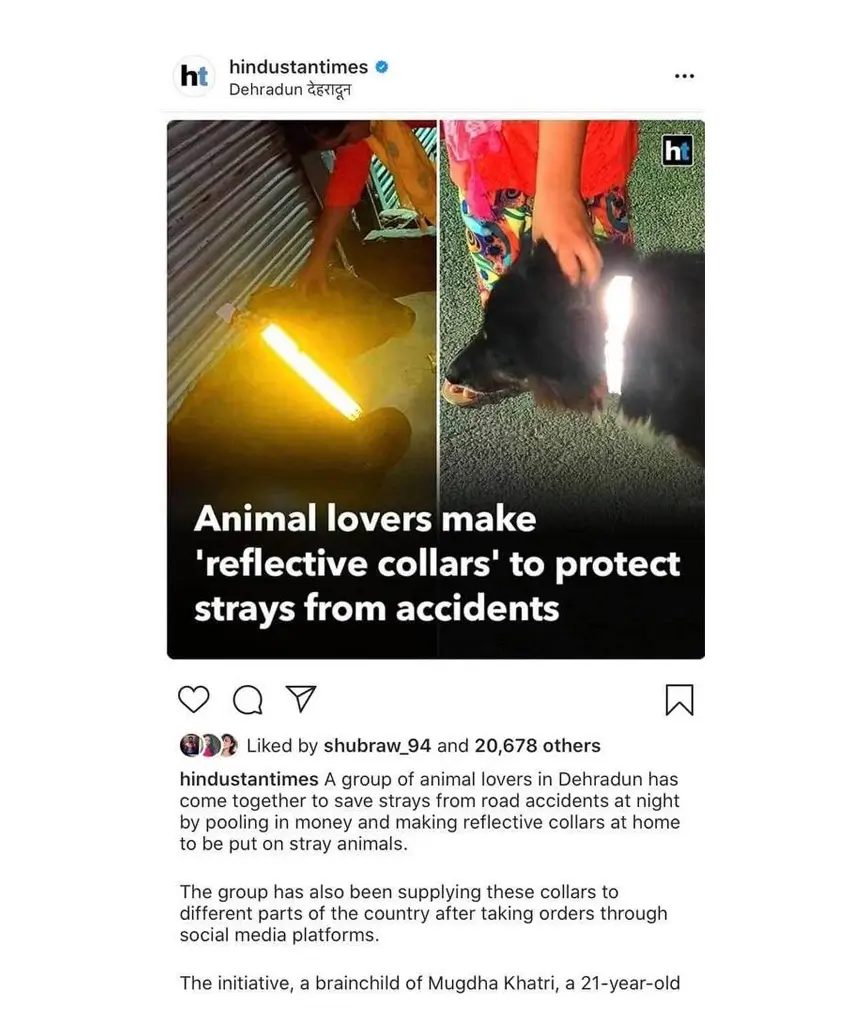Click caption paragraph about supplying collars
Screen dimensions: 864x1032
pyautogui.click(x=424, y=914)
